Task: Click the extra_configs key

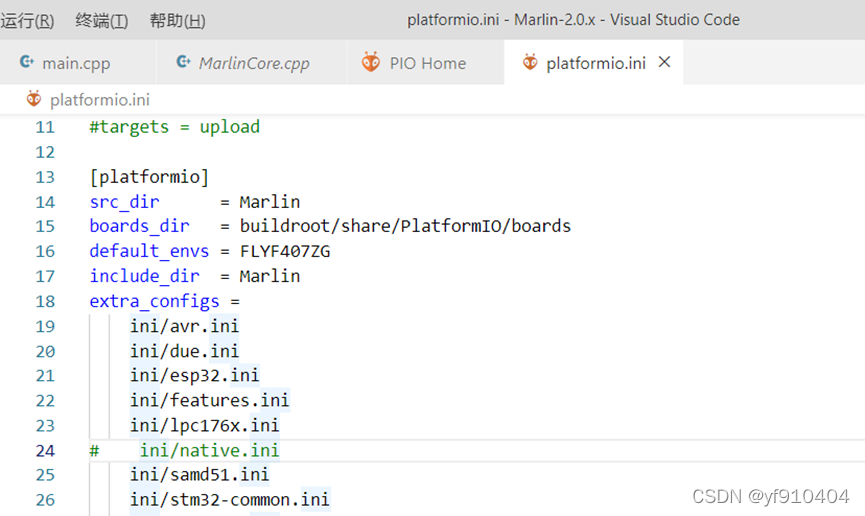Action: (154, 301)
